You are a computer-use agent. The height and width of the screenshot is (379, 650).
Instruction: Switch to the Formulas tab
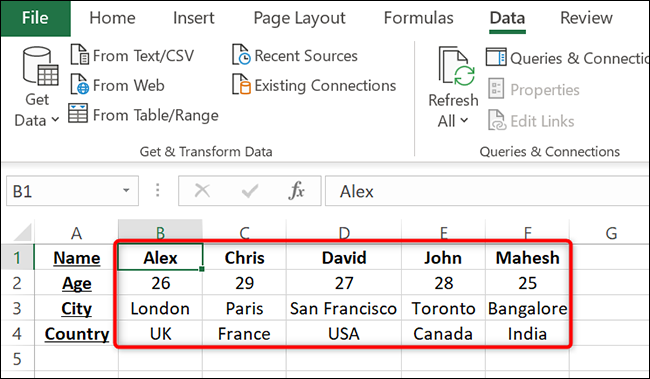[419, 18]
